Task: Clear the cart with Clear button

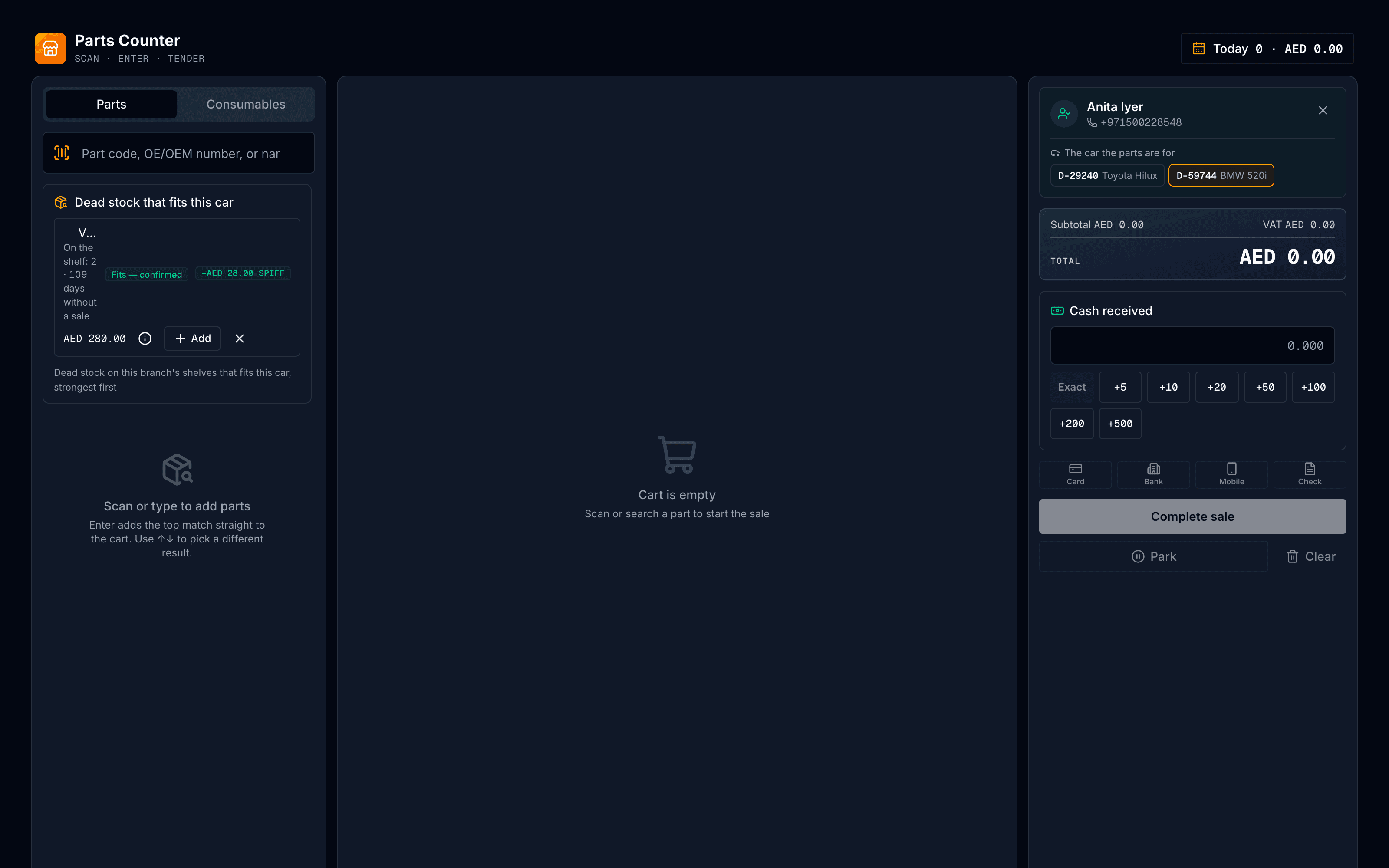Action: 1310,556
